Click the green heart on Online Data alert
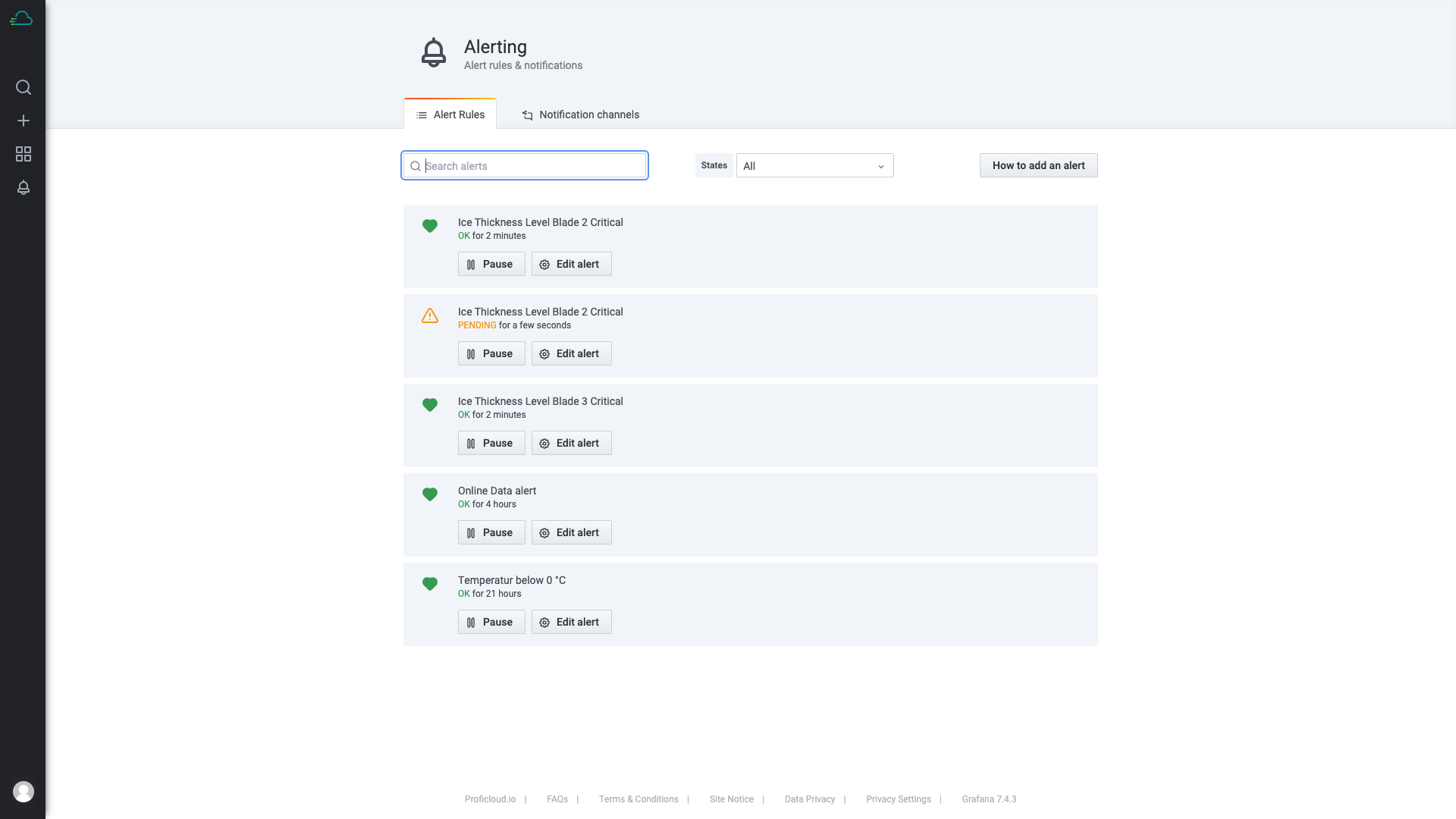1456x819 pixels. coord(430,494)
